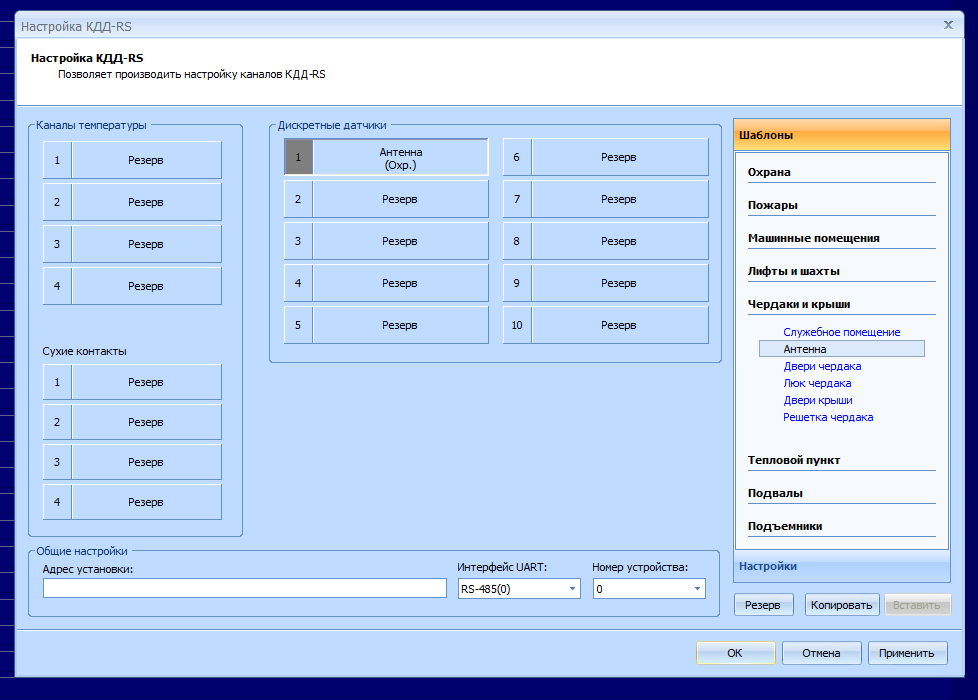Select Решетка чердака template item
The height and width of the screenshot is (700, 978).
(828, 417)
